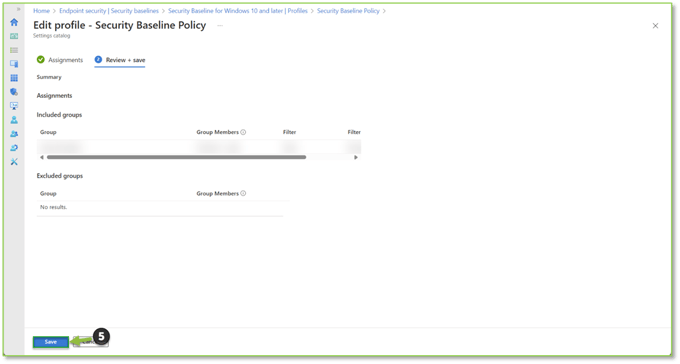Open the Devices icon in sidebar

14,64
